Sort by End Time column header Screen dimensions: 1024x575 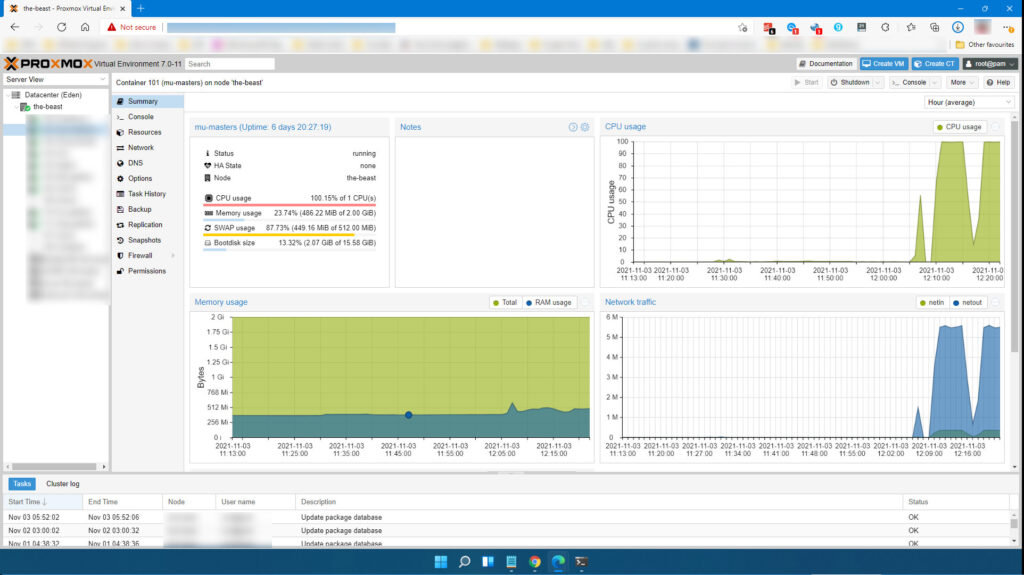click(x=123, y=502)
